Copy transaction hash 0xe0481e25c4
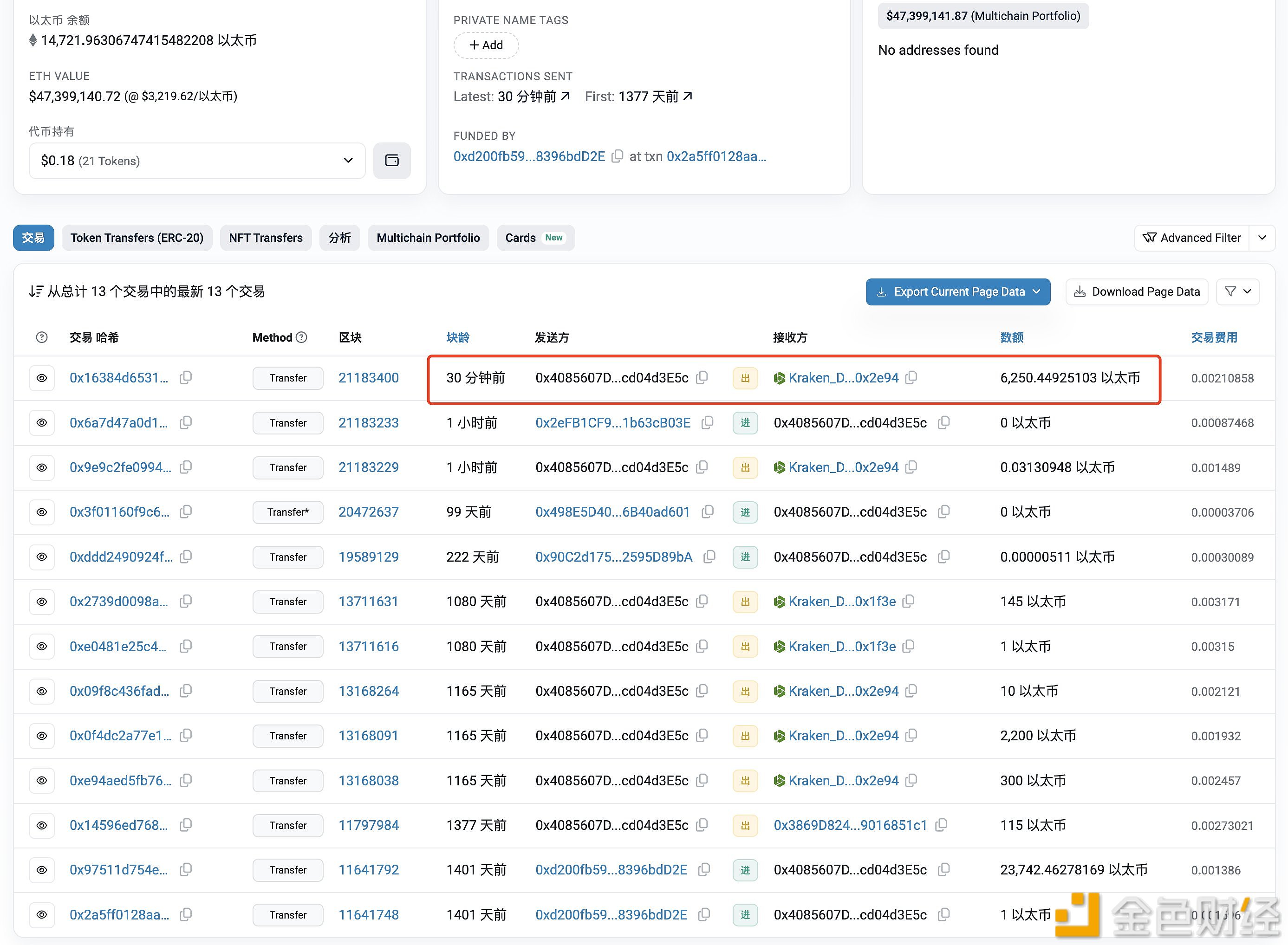Image resolution: width=1288 pixels, height=945 pixels. (185, 647)
